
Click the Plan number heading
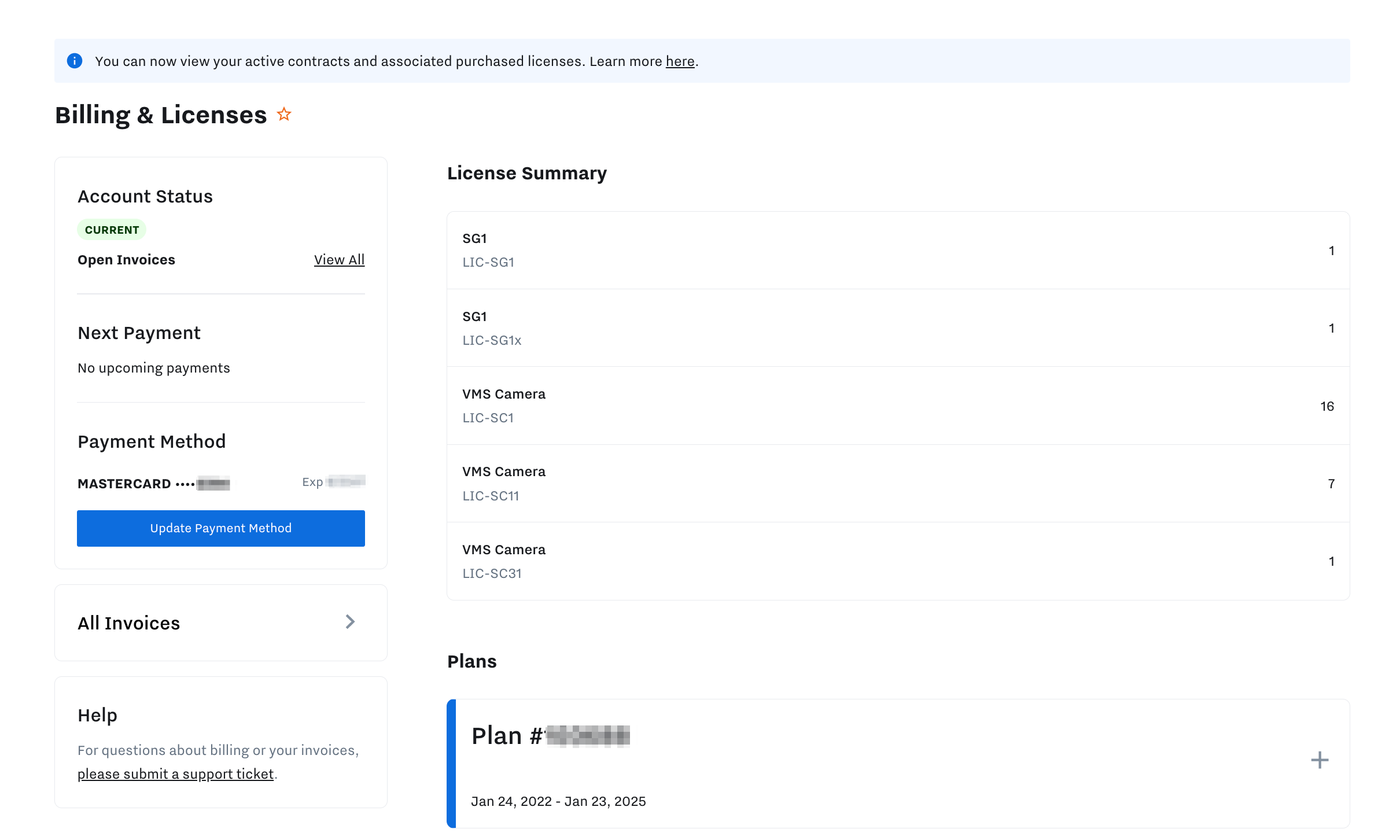coord(550,736)
